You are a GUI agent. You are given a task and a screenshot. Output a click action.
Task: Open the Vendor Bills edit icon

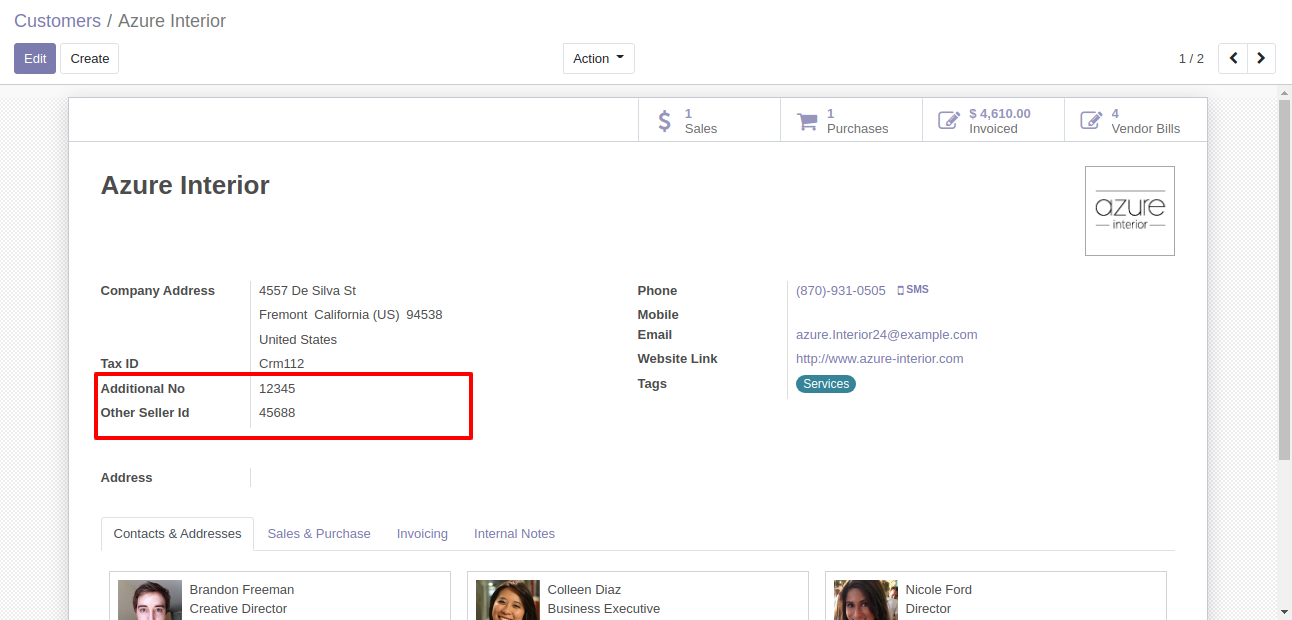[1090, 121]
